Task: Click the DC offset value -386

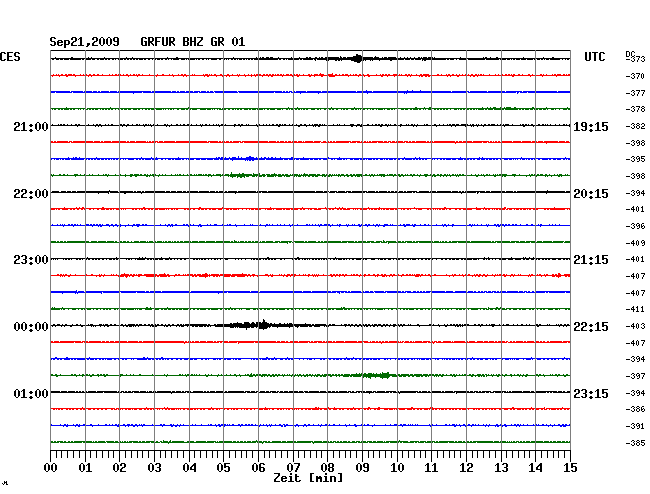Action: [635, 409]
